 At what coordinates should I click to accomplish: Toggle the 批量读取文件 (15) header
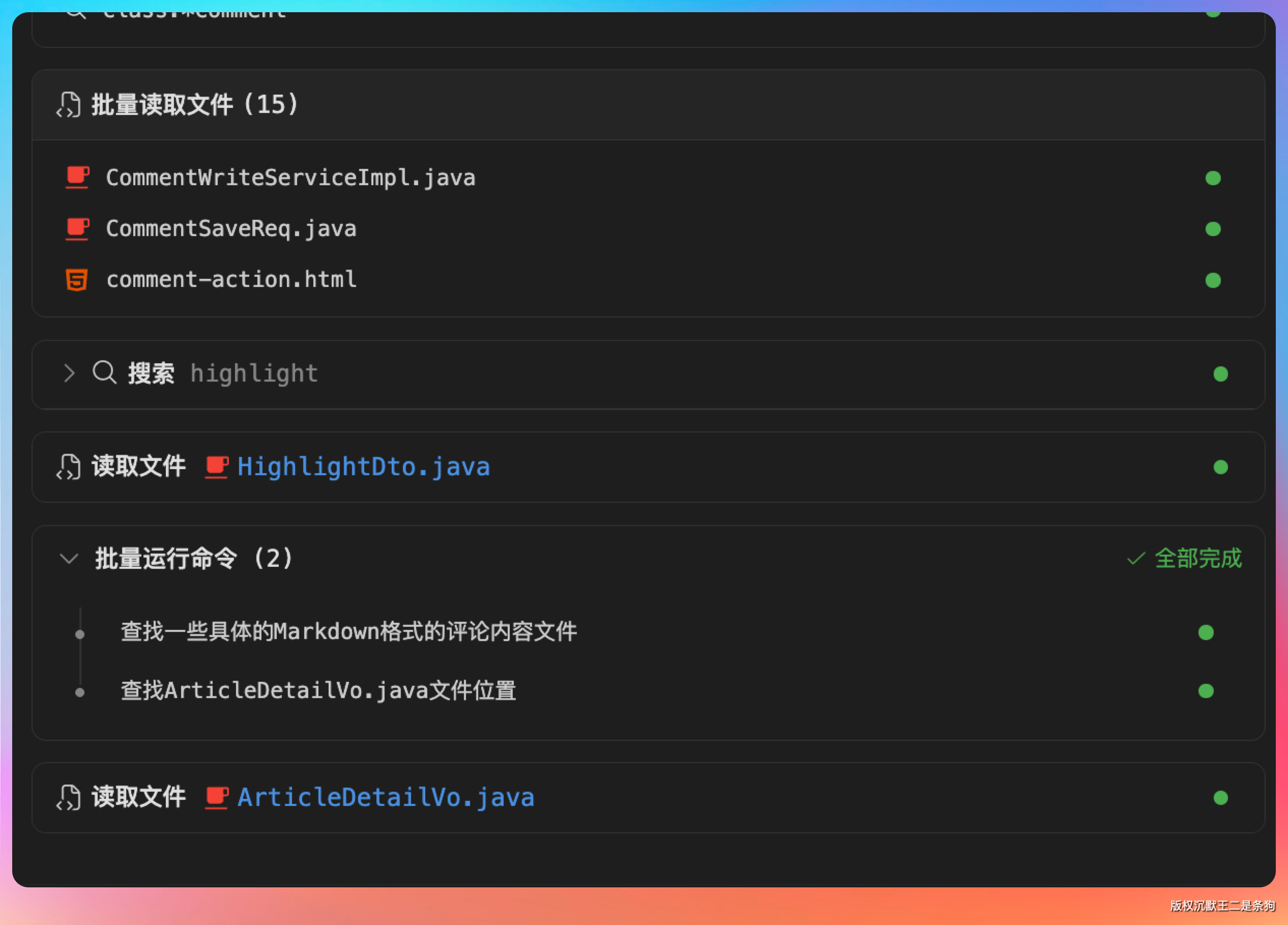pos(194,104)
